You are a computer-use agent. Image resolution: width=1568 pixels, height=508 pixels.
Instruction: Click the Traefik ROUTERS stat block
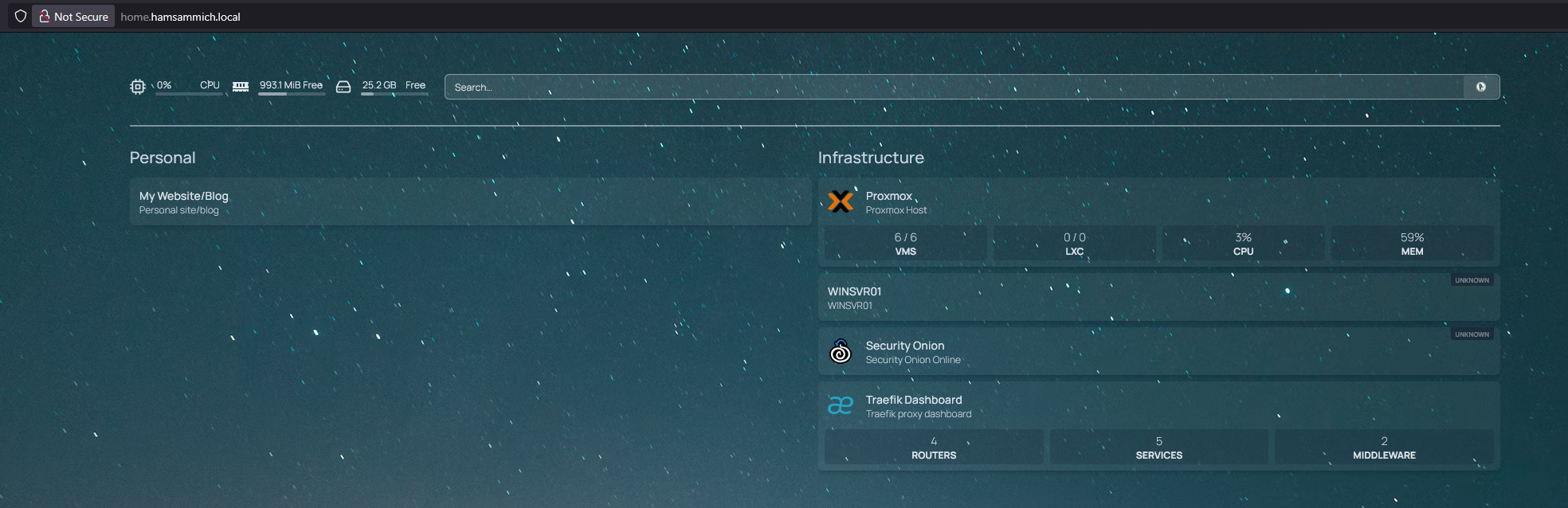tap(933, 447)
